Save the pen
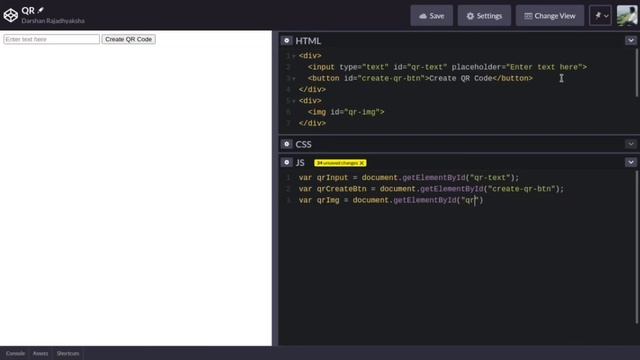Image resolution: width=640 pixels, height=360 pixels. (431, 16)
